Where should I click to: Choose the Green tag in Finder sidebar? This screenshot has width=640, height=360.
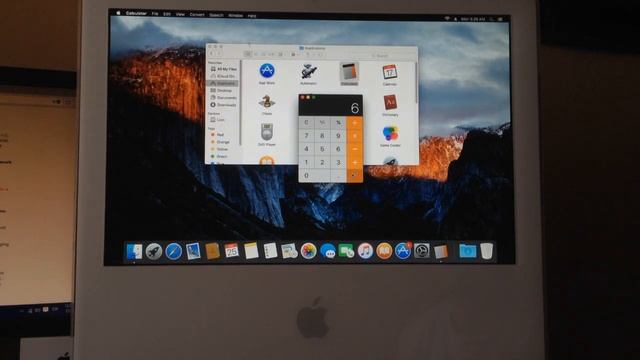point(220,156)
